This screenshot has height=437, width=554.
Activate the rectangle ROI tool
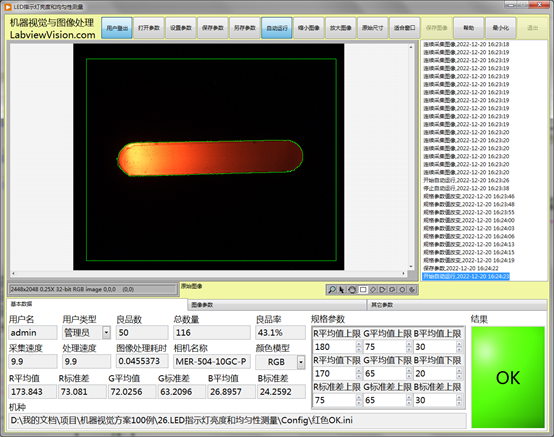[x=363, y=290]
